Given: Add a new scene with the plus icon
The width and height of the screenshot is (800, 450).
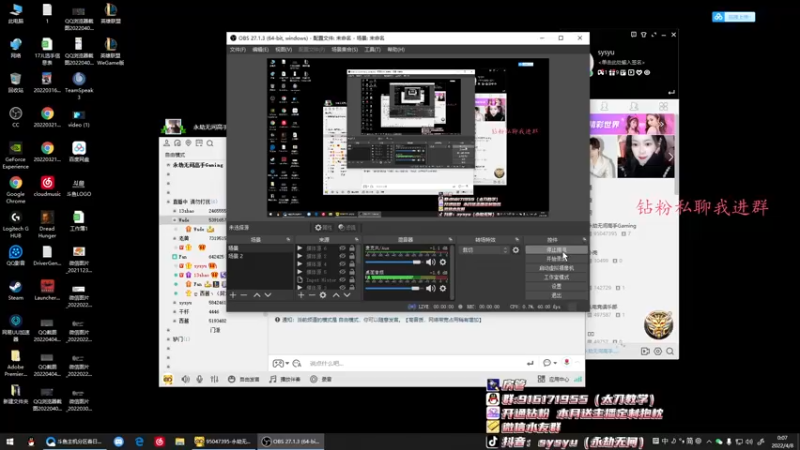Looking at the screenshot, I should tap(233, 295).
